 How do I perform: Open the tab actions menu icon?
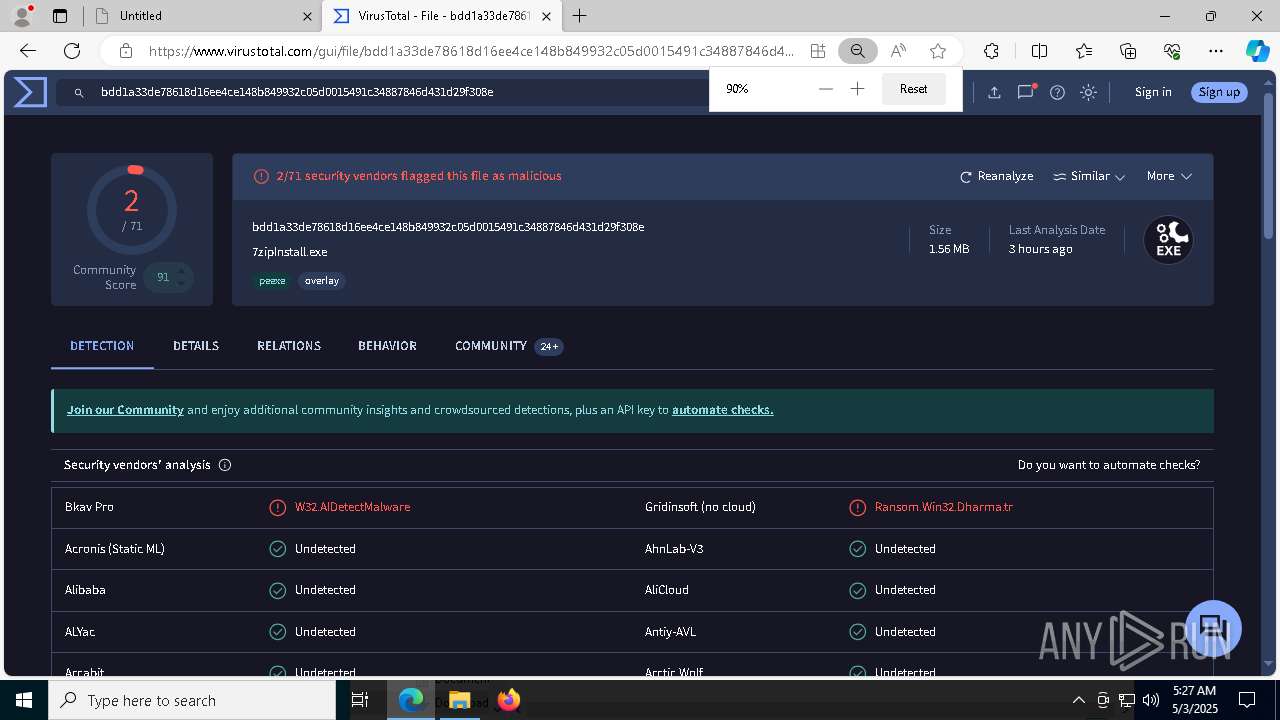click(x=60, y=16)
